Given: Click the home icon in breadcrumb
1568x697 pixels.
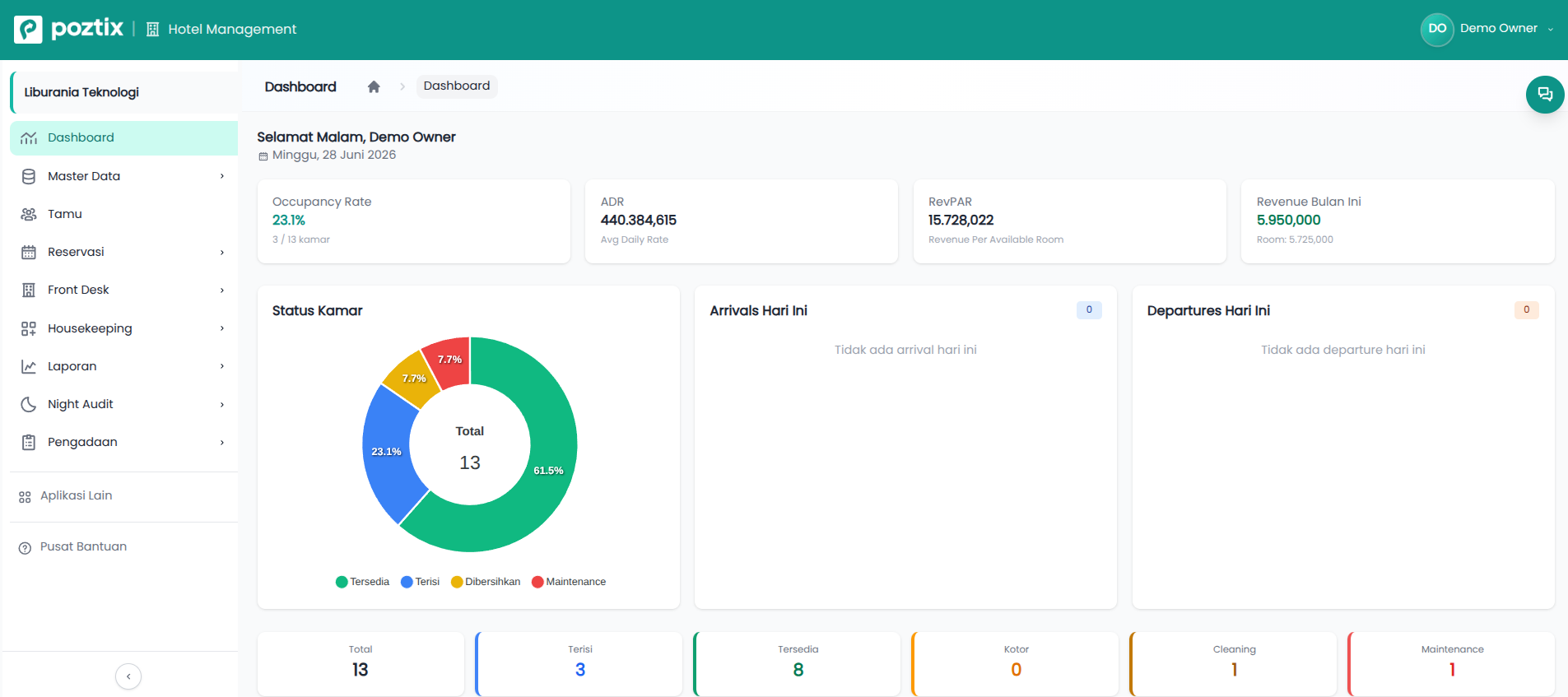Looking at the screenshot, I should 374,86.
